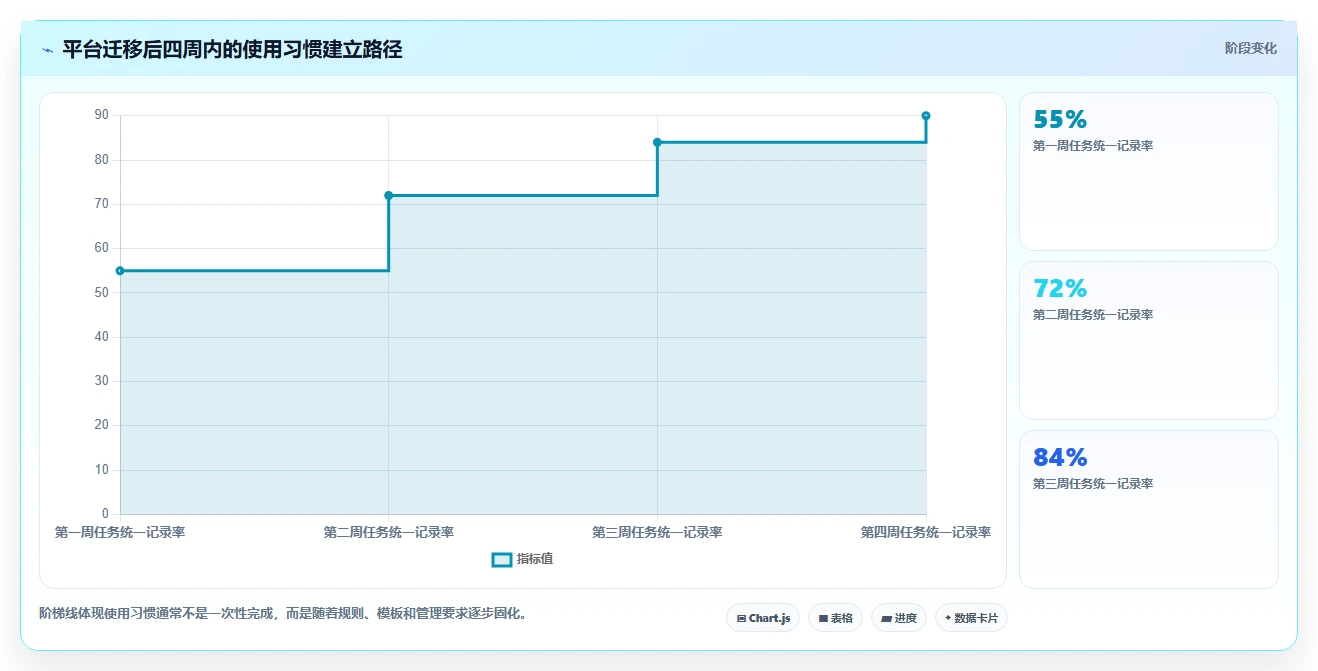Image resolution: width=1318 pixels, height=671 pixels.
Task: Click the title 平台迁移后四周内的使用习惯建立路径
Action: click(232, 49)
